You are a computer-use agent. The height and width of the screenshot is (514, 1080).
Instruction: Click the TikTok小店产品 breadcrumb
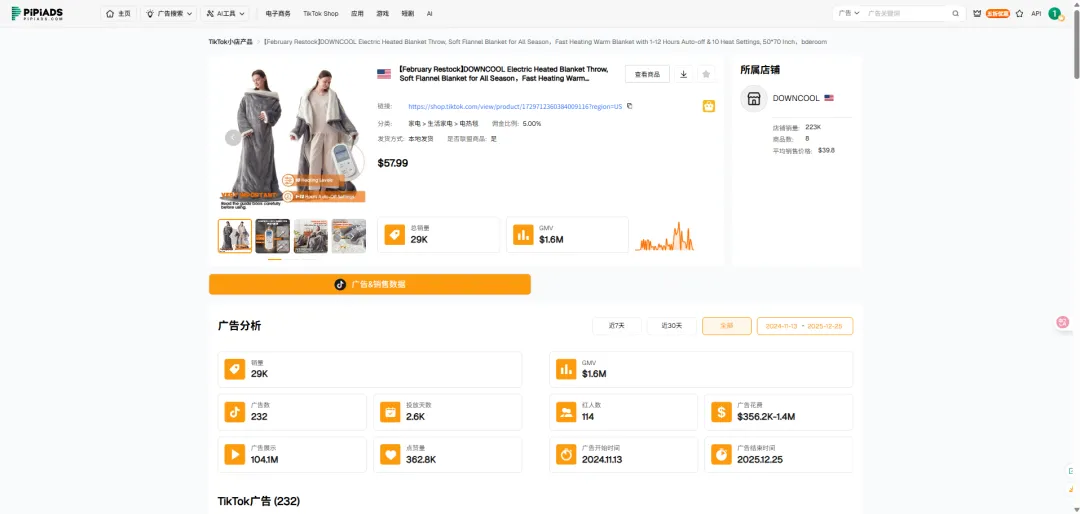[x=231, y=42]
